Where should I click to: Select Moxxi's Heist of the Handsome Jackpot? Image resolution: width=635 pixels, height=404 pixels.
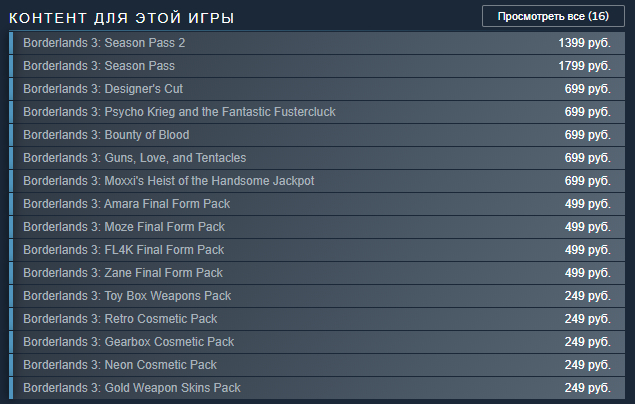[x=168, y=181]
